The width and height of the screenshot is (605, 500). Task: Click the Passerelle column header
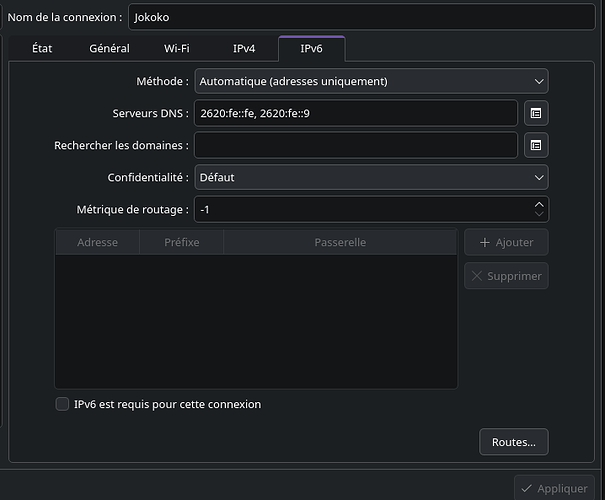[340, 242]
